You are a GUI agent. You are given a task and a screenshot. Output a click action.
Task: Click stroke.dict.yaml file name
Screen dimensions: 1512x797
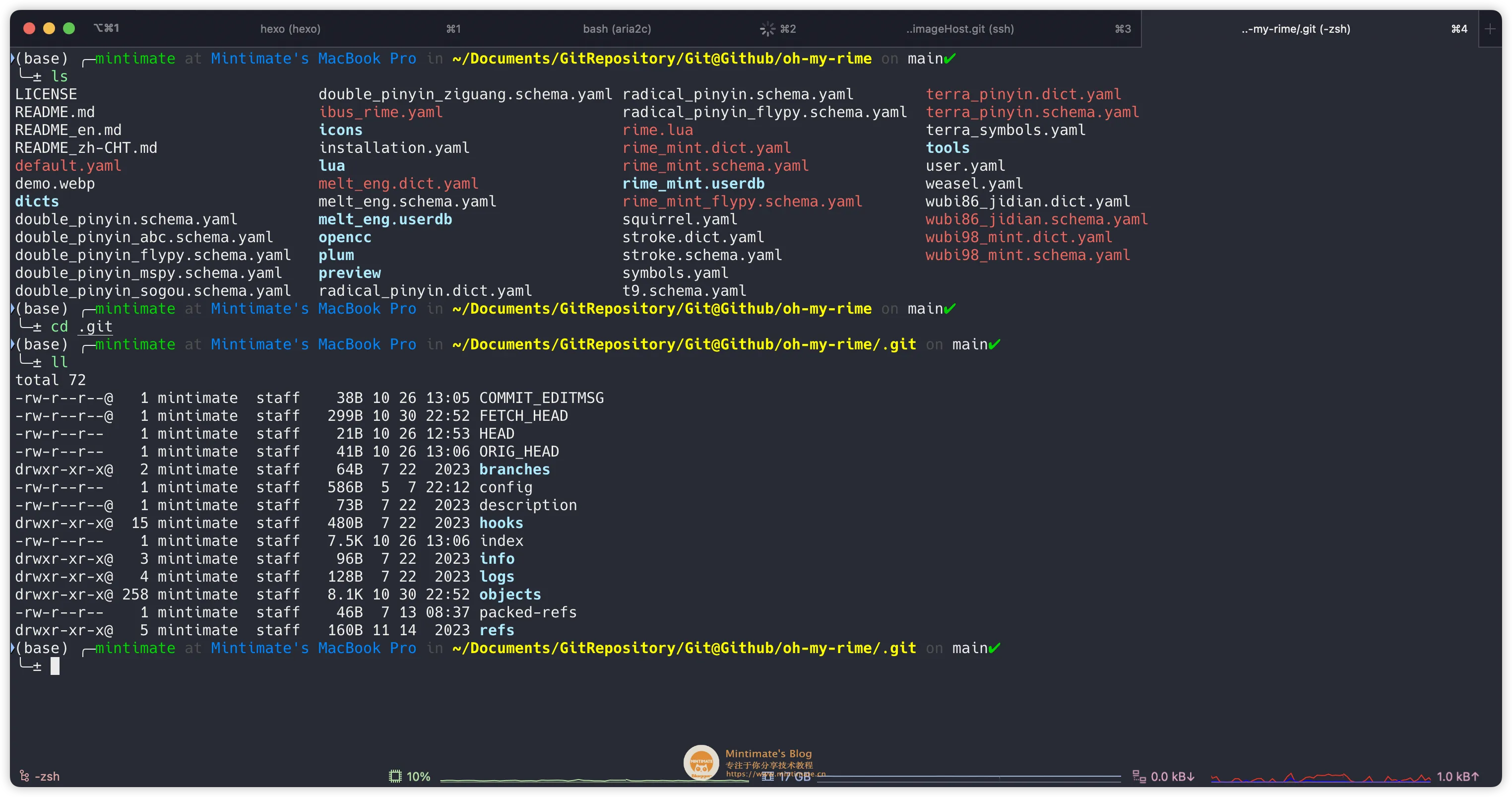pos(693,237)
